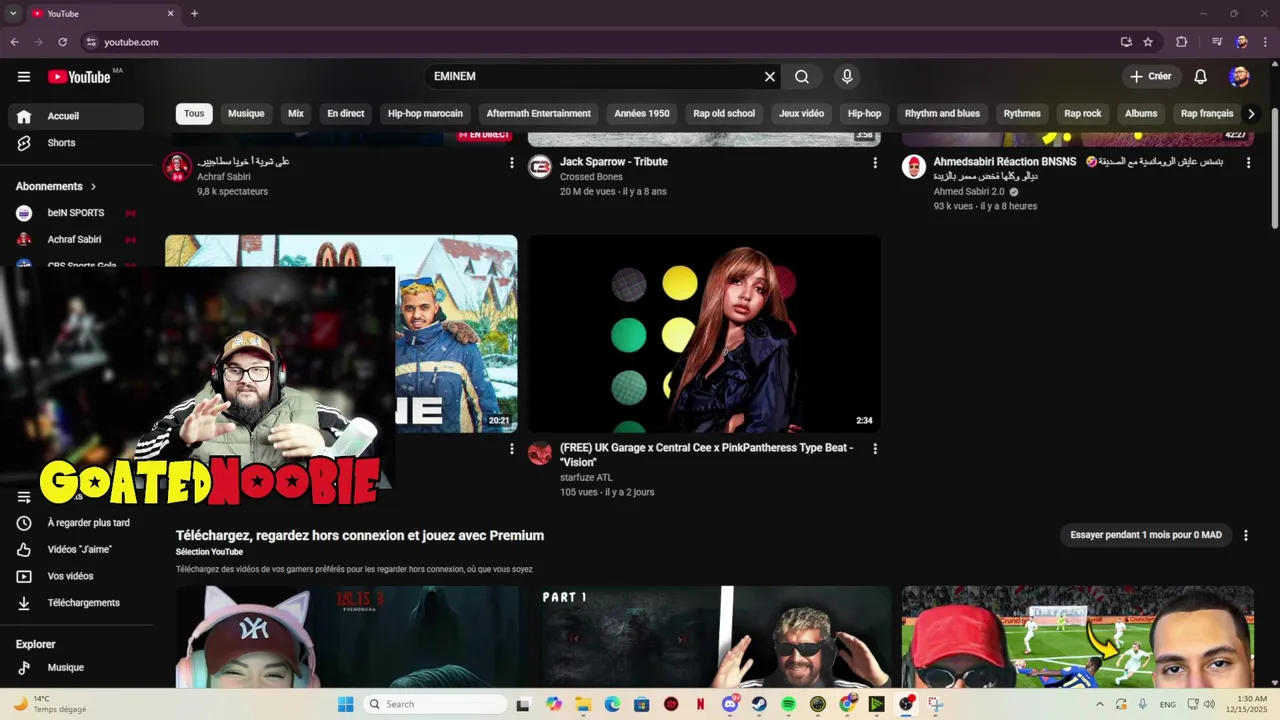Open options for Premium section

[x=1245, y=536]
